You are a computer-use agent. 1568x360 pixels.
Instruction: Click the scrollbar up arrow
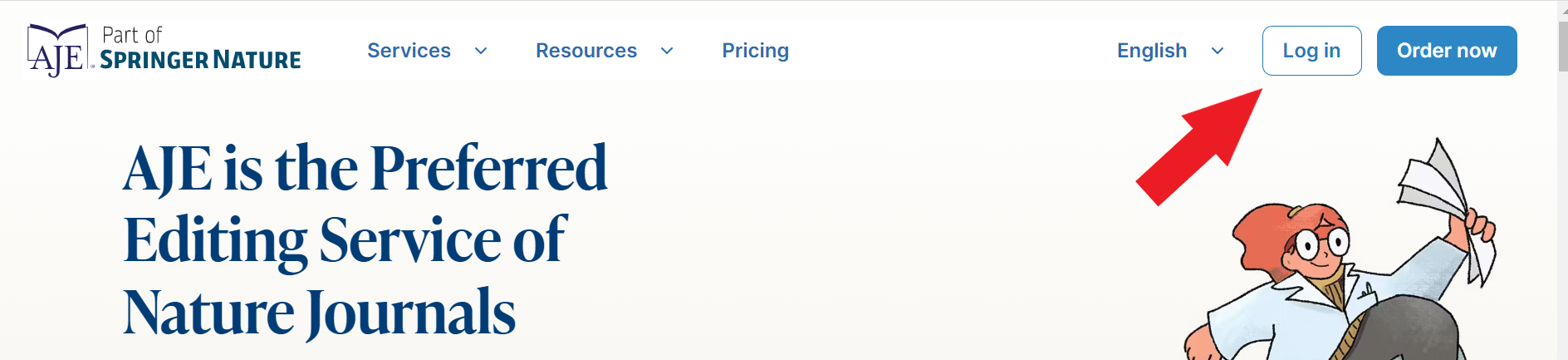[1563, 9]
